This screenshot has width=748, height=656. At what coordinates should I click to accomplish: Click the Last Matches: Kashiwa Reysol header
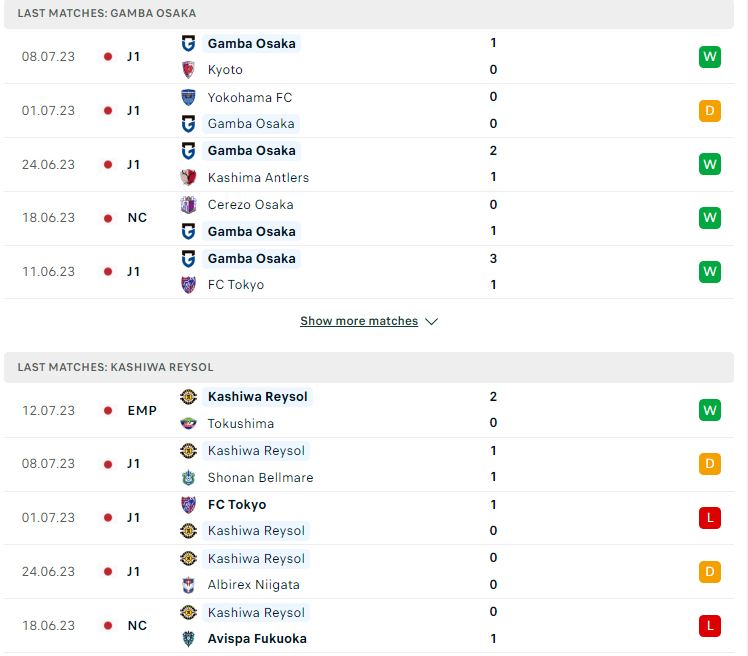click(x=115, y=367)
